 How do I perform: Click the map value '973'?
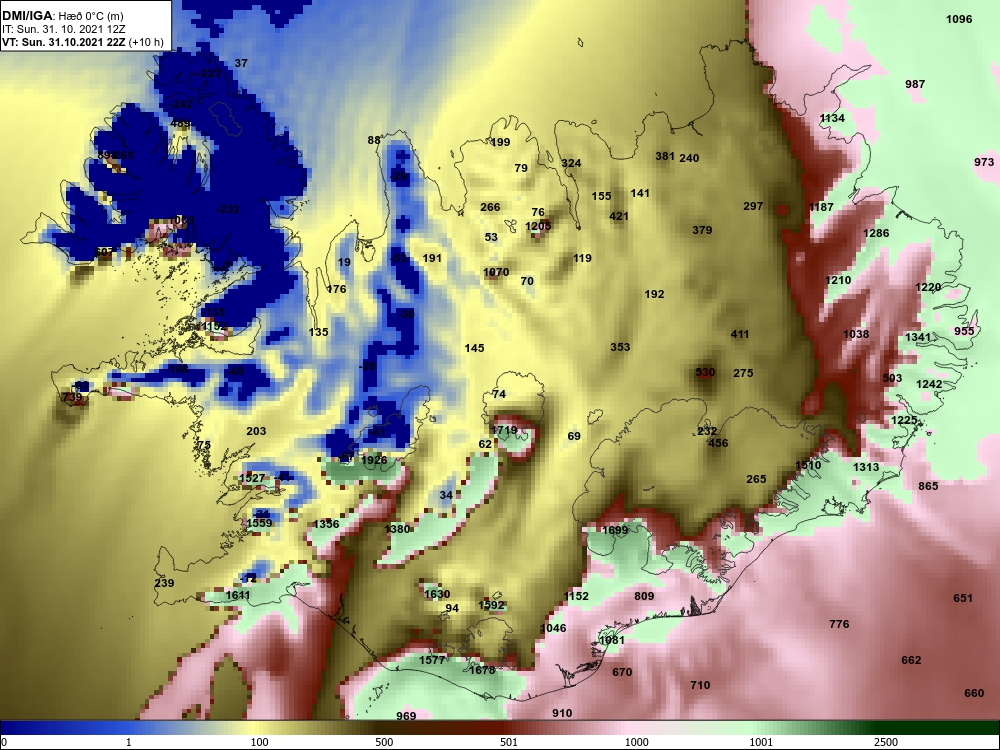click(x=984, y=163)
